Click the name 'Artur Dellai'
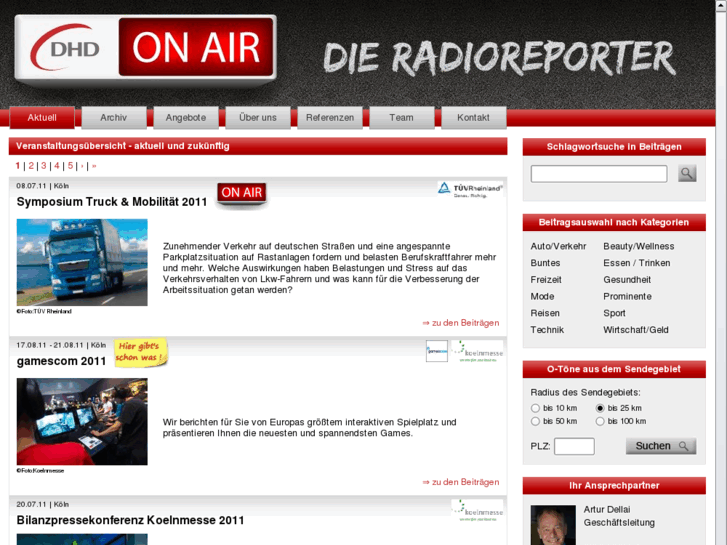This screenshot has width=727, height=545. point(607,509)
